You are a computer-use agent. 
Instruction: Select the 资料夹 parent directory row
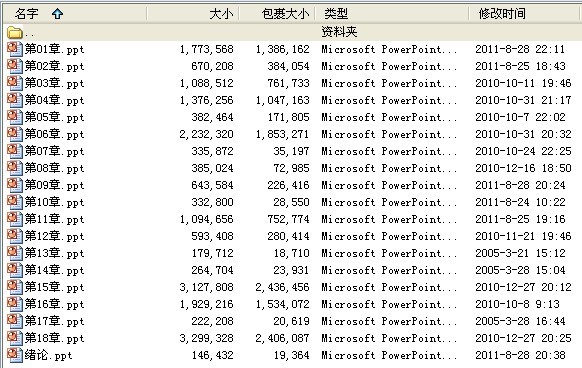[291, 32]
